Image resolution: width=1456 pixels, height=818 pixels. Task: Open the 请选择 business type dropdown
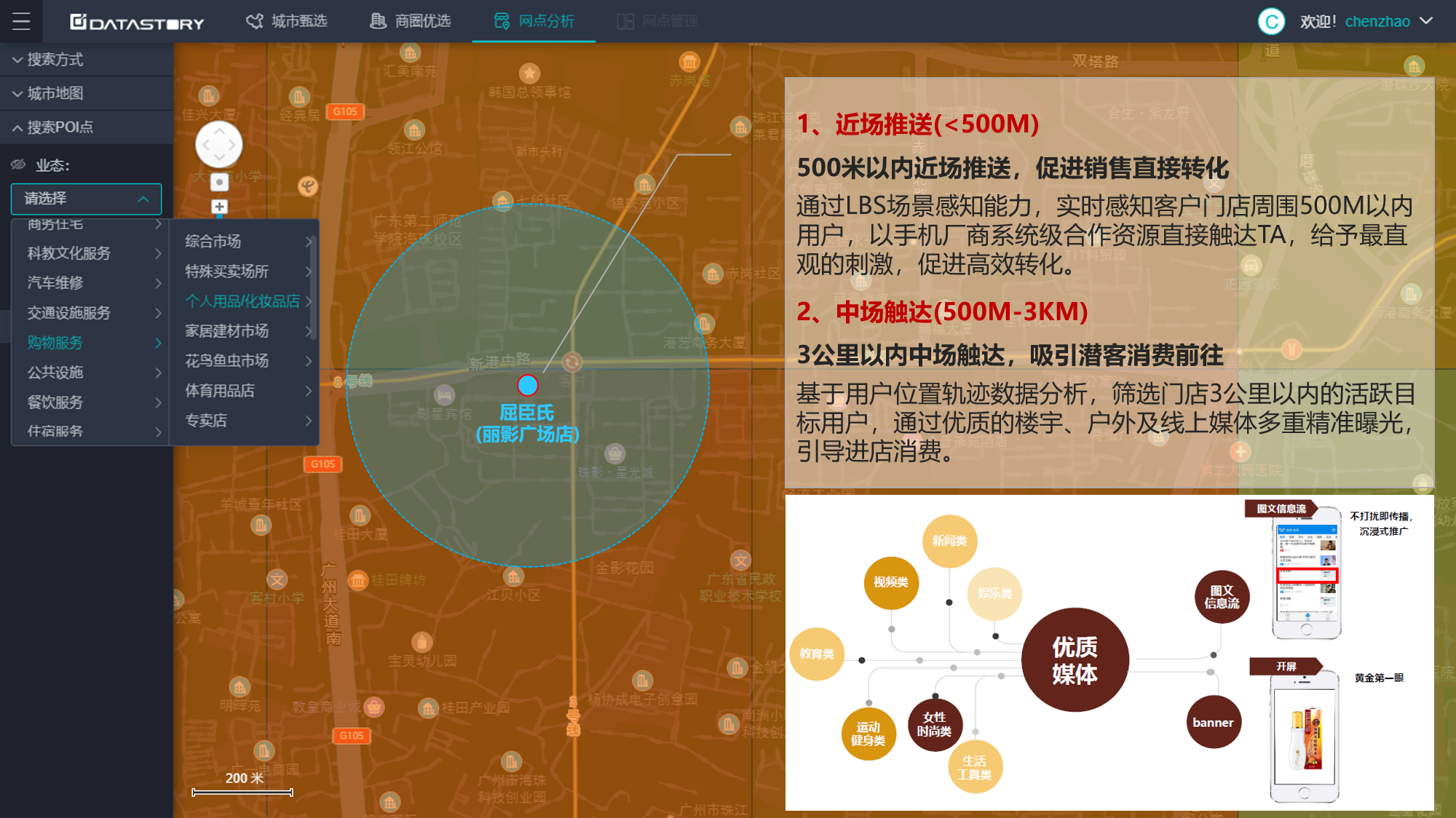(86, 199)
